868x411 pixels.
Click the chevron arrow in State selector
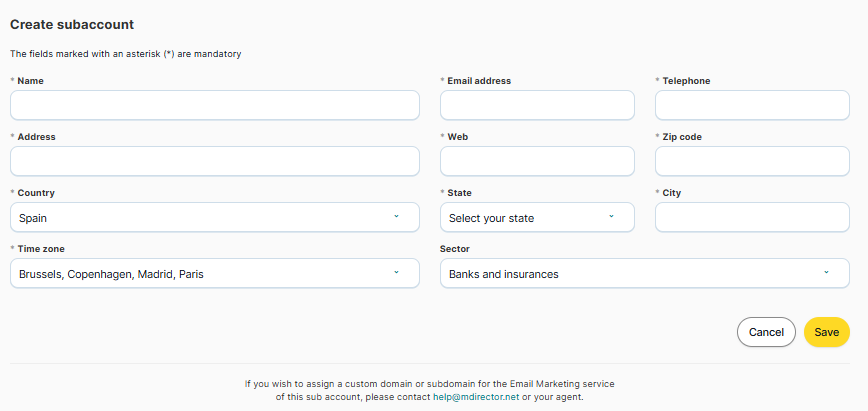click(611, 216)
